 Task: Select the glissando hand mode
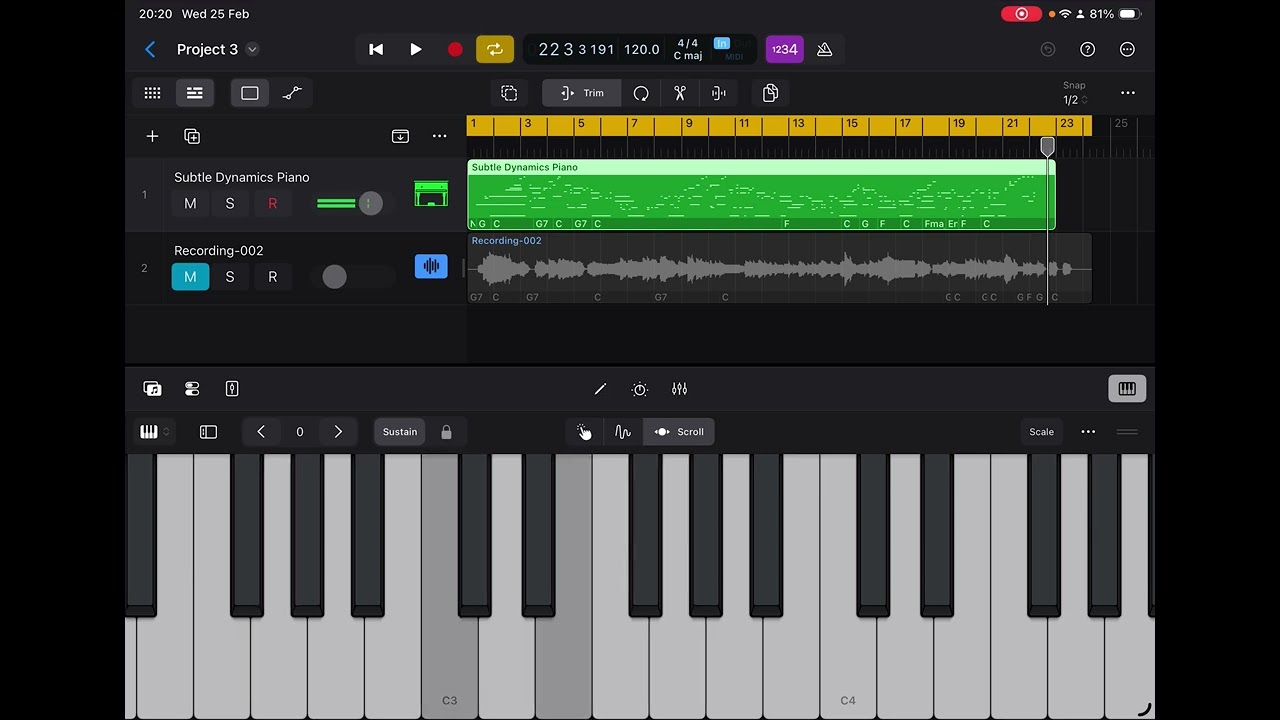point(584,432)
